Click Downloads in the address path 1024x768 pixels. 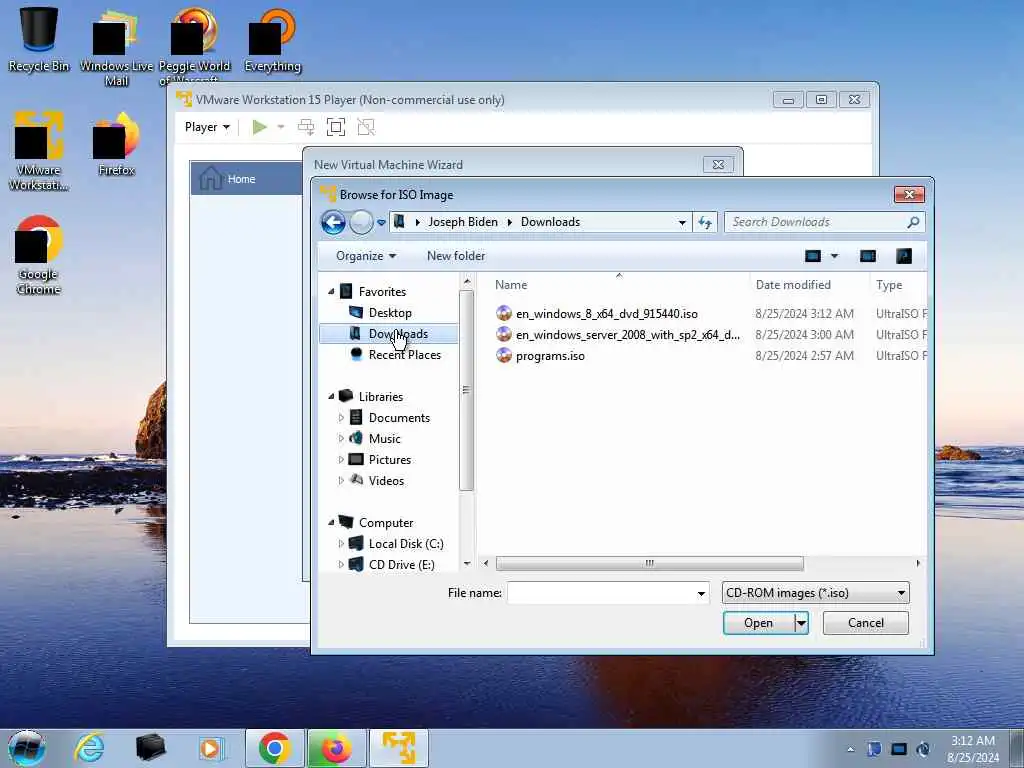tap(550, 222)
